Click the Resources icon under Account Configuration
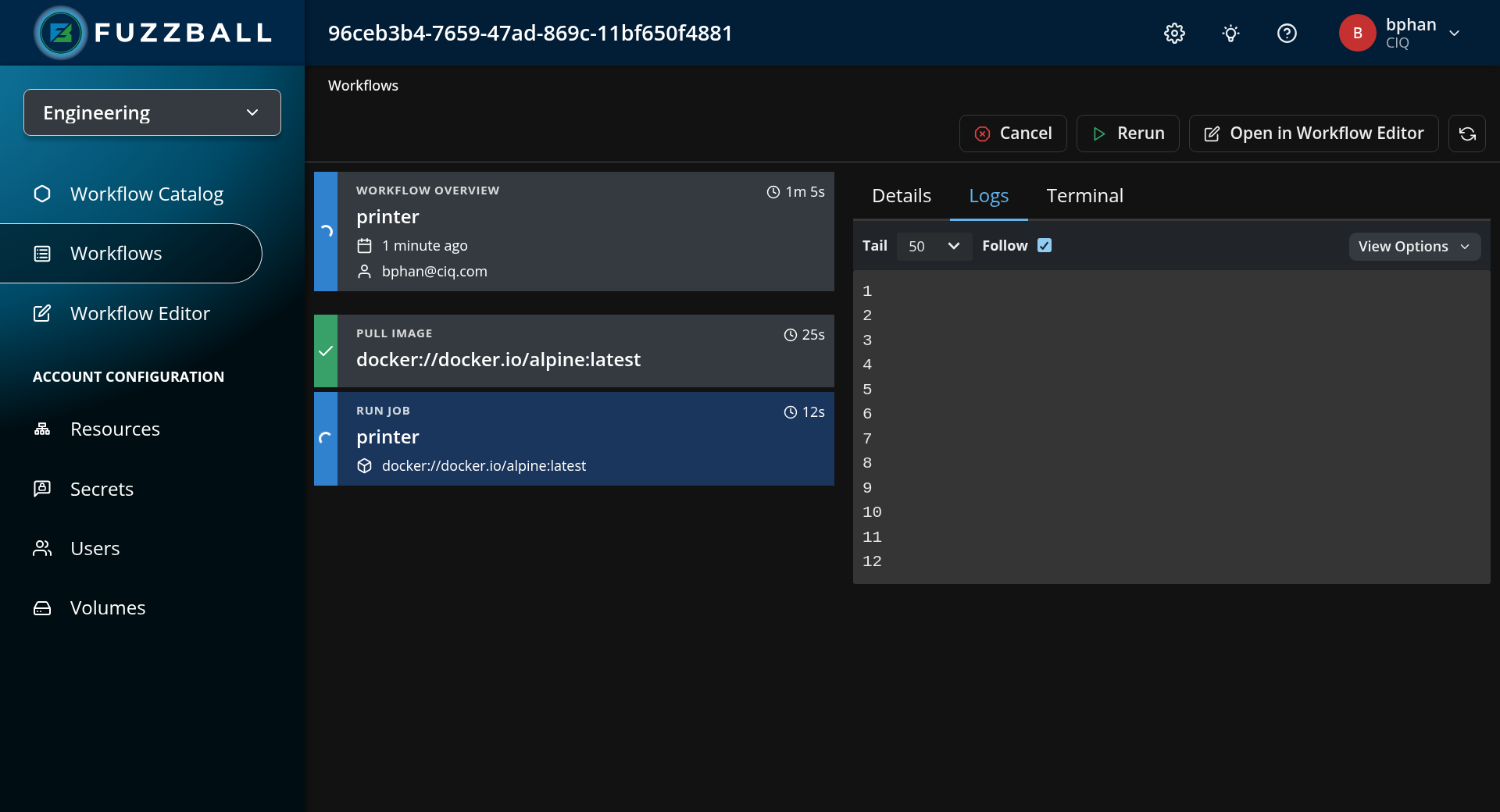Image resolution: width=1500 pixels, height=812 pixels. (x=42, y=429)
